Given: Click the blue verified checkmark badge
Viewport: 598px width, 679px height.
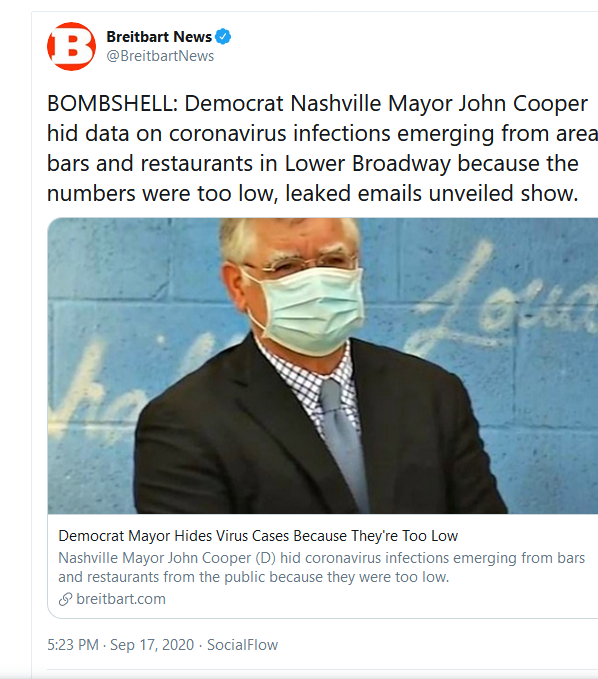Looking at the screenshot, I should click(223, 37).
